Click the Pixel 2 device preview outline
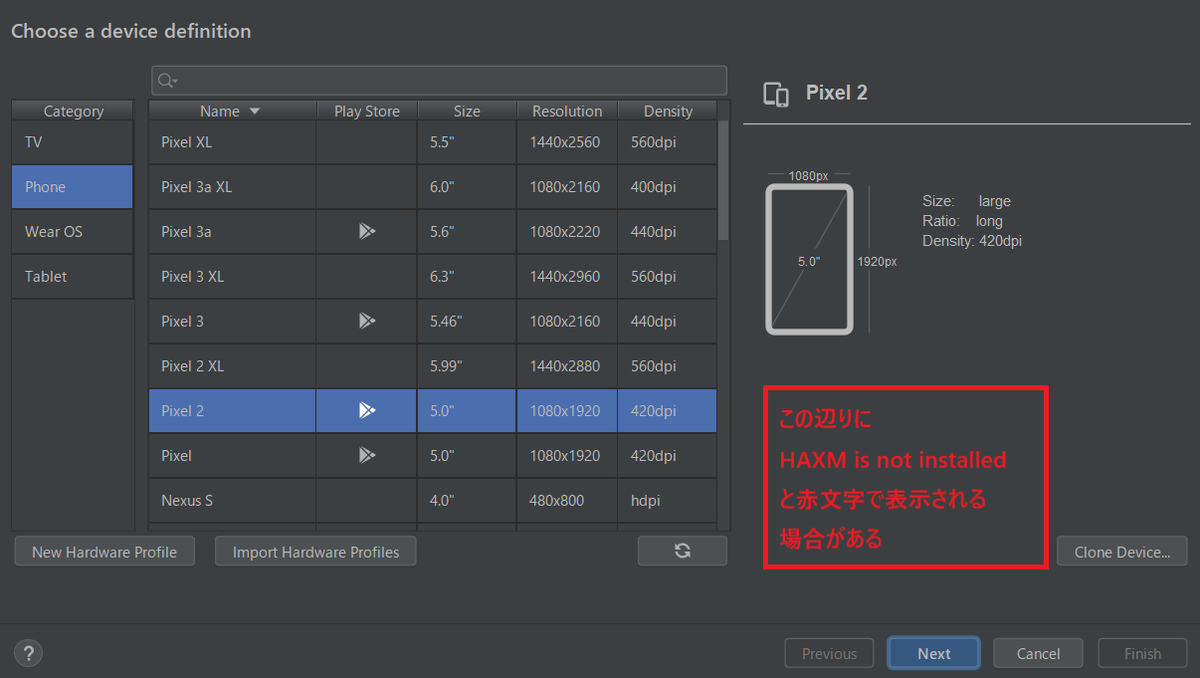The height and width of the screenshot is (678, 1200). pyautogui.click(x=809, y=259)
